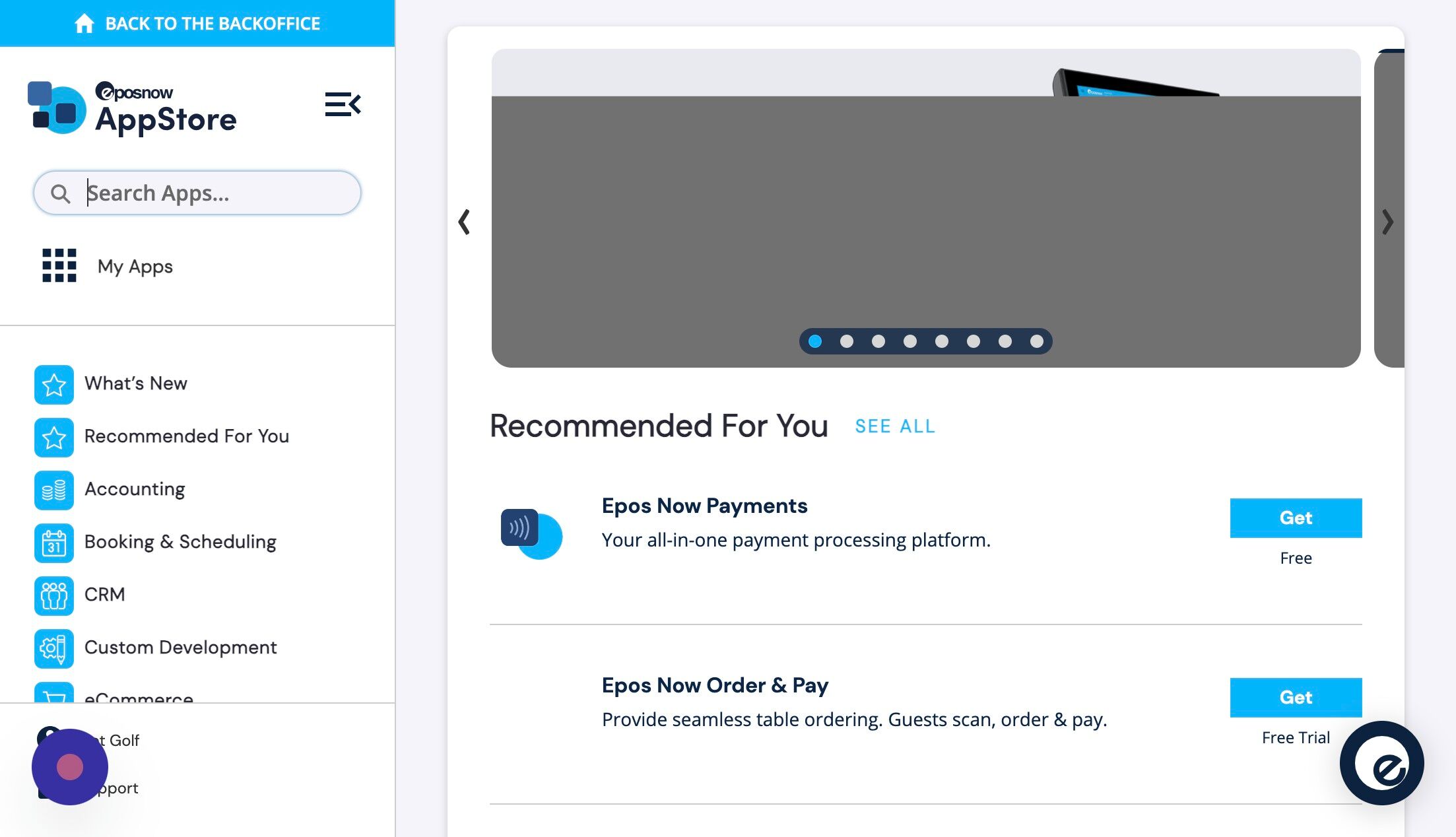Get the Epos Now Payments app

click(x=1295, y=518)
